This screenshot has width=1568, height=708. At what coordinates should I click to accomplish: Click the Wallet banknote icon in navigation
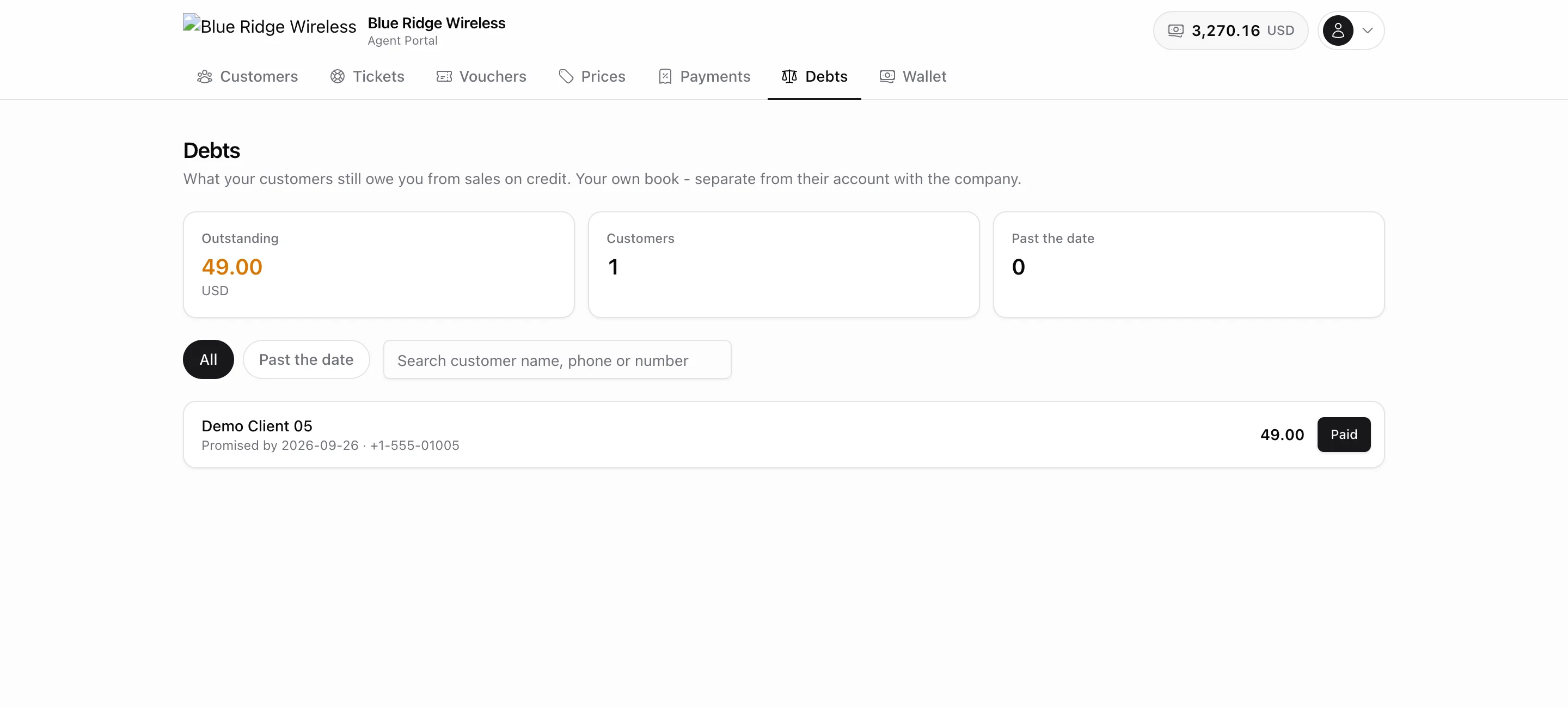click(887, 76)
